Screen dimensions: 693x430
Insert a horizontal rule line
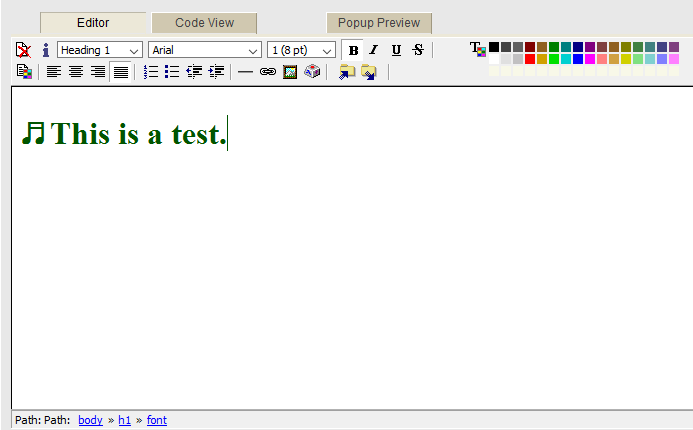click(245, 72)
